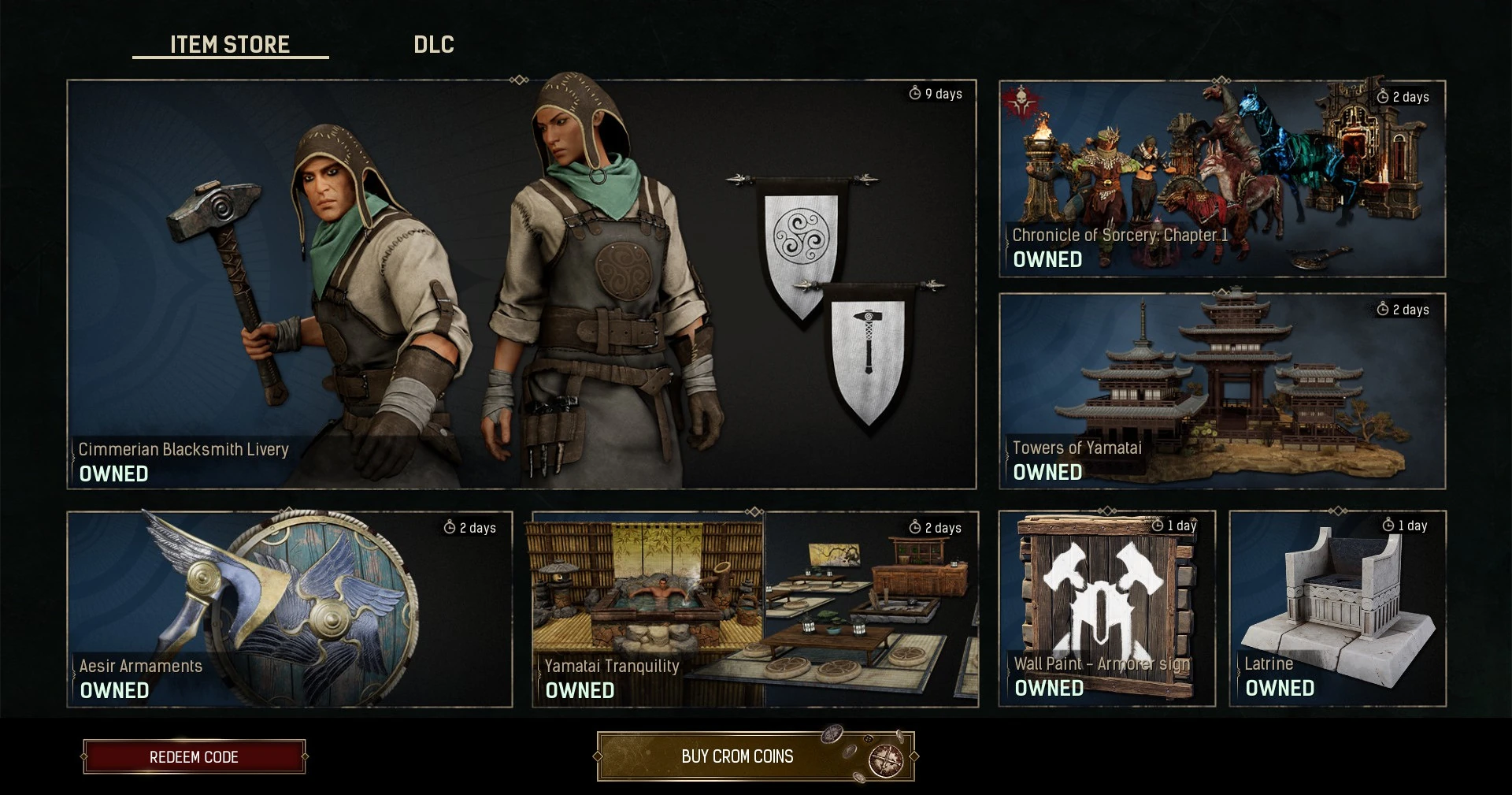Open the Yamatai Tranquility item

[755, 609]
